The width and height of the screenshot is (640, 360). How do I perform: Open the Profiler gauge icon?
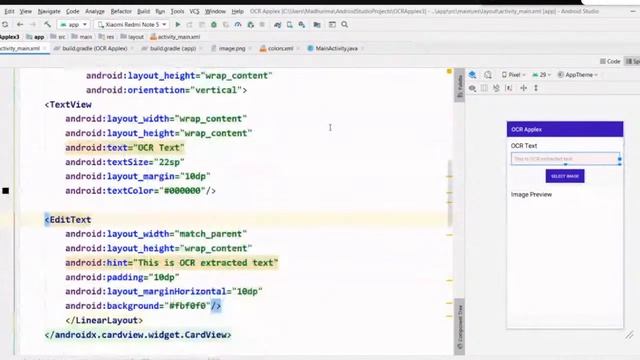point(238,24)
